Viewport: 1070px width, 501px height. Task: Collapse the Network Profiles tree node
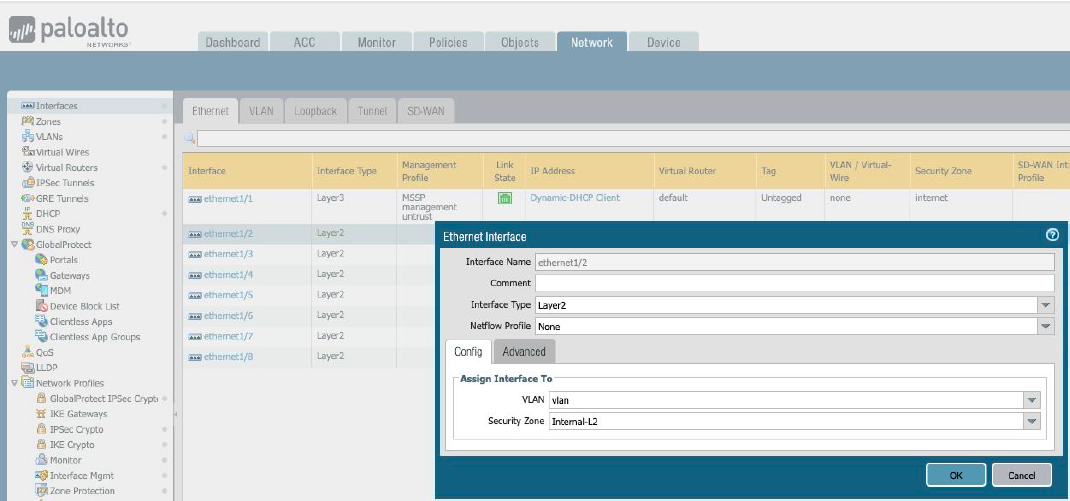click(x=14, y=383)
